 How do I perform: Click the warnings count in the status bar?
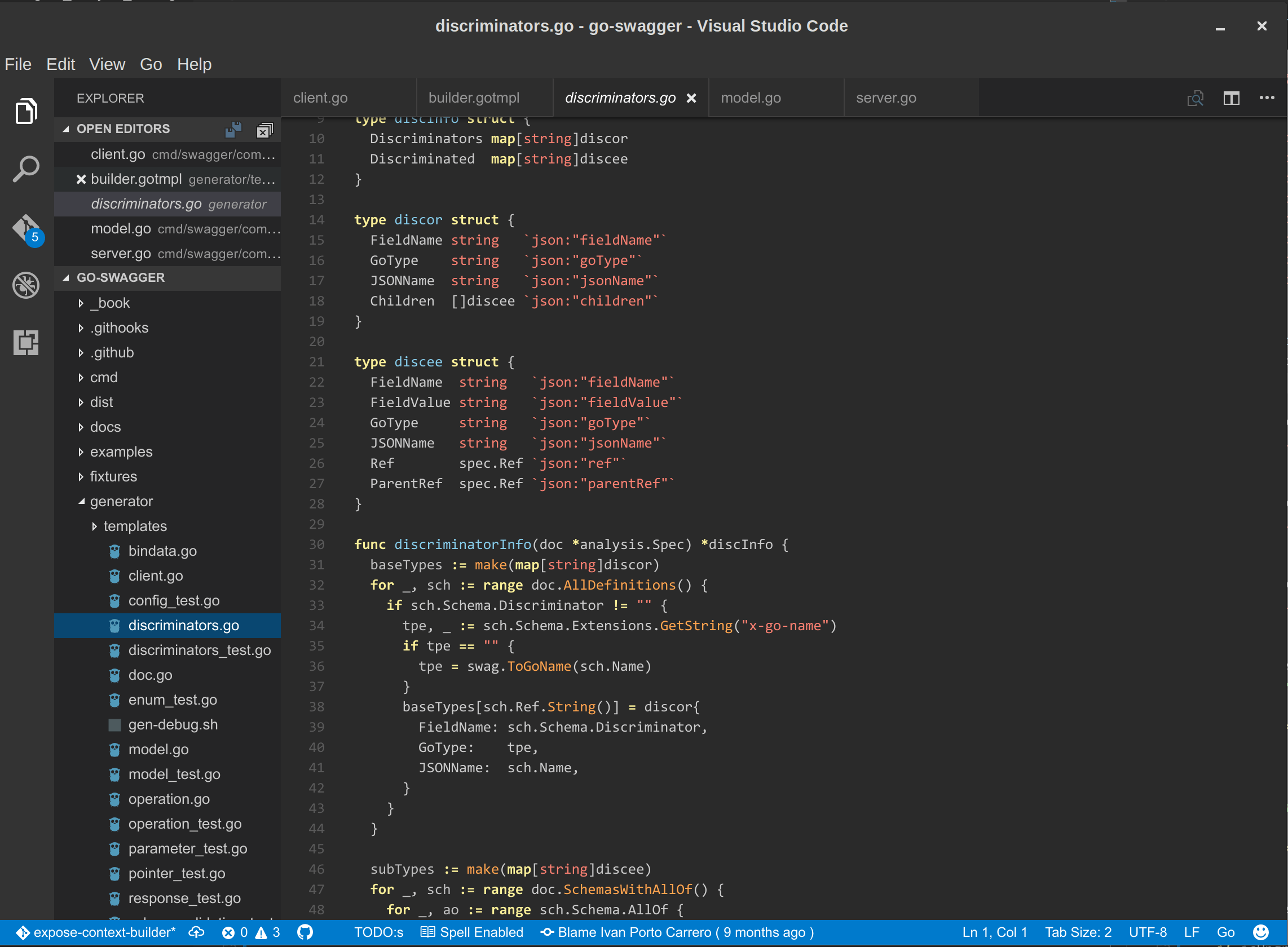coord(268,932)
